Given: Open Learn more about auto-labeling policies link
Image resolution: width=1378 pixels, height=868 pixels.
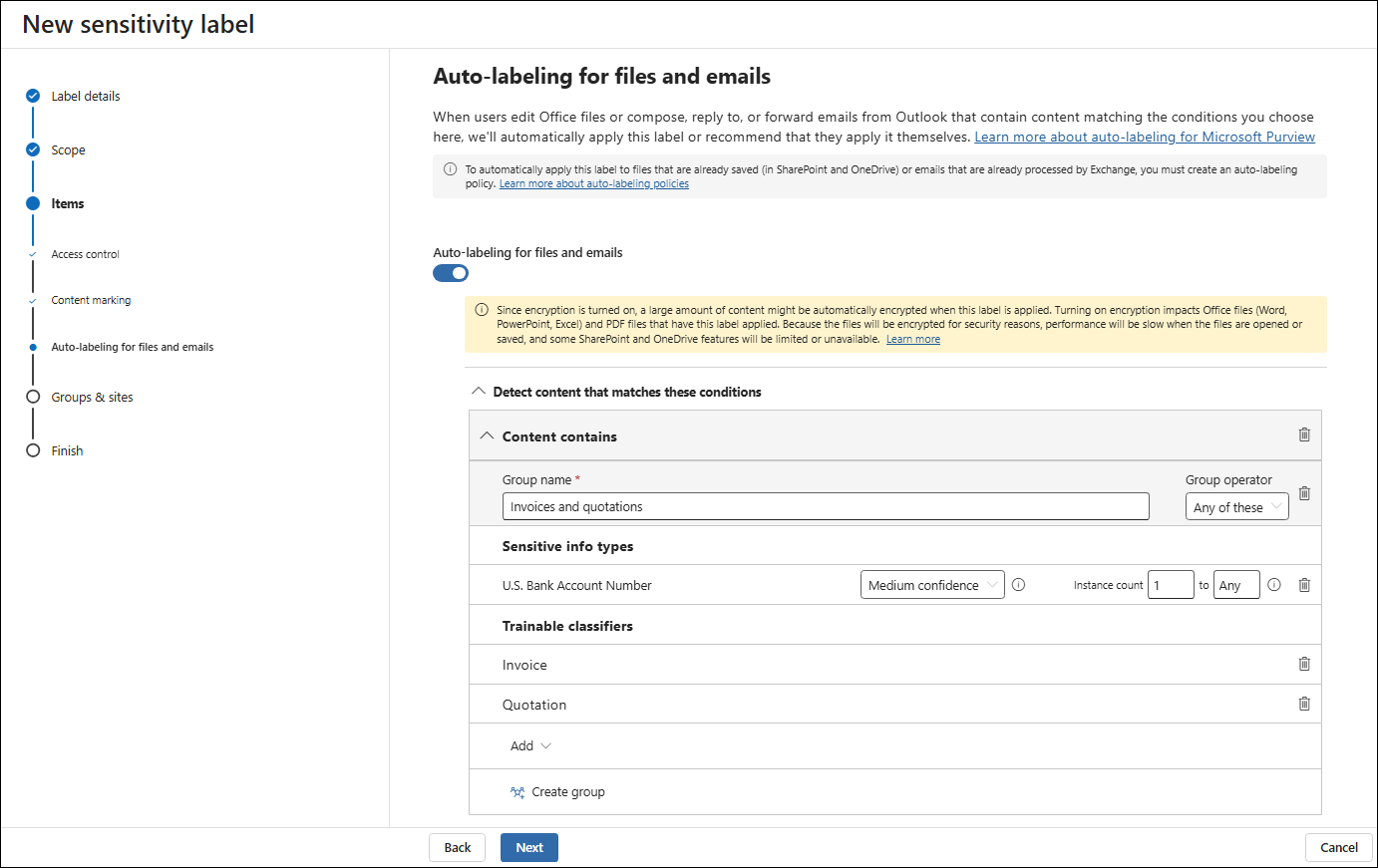Looking at the screenshot, I should click(x=594, y=183).
